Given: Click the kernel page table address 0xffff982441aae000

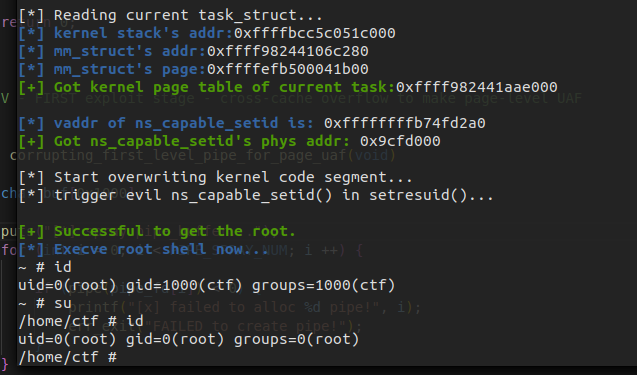Looking at the screenshot, I should click(x=477, y=87).
